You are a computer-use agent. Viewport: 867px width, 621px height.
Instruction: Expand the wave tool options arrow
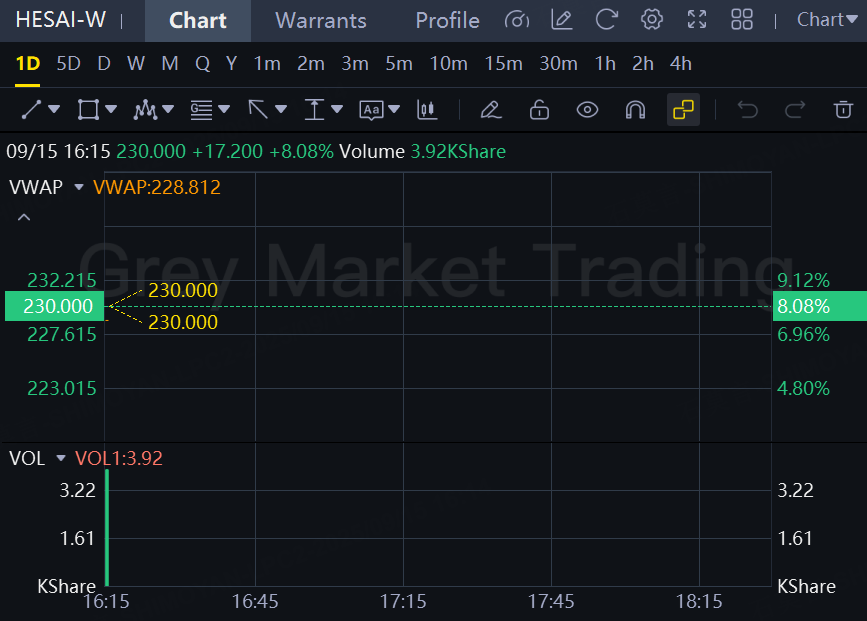(168, 109)
